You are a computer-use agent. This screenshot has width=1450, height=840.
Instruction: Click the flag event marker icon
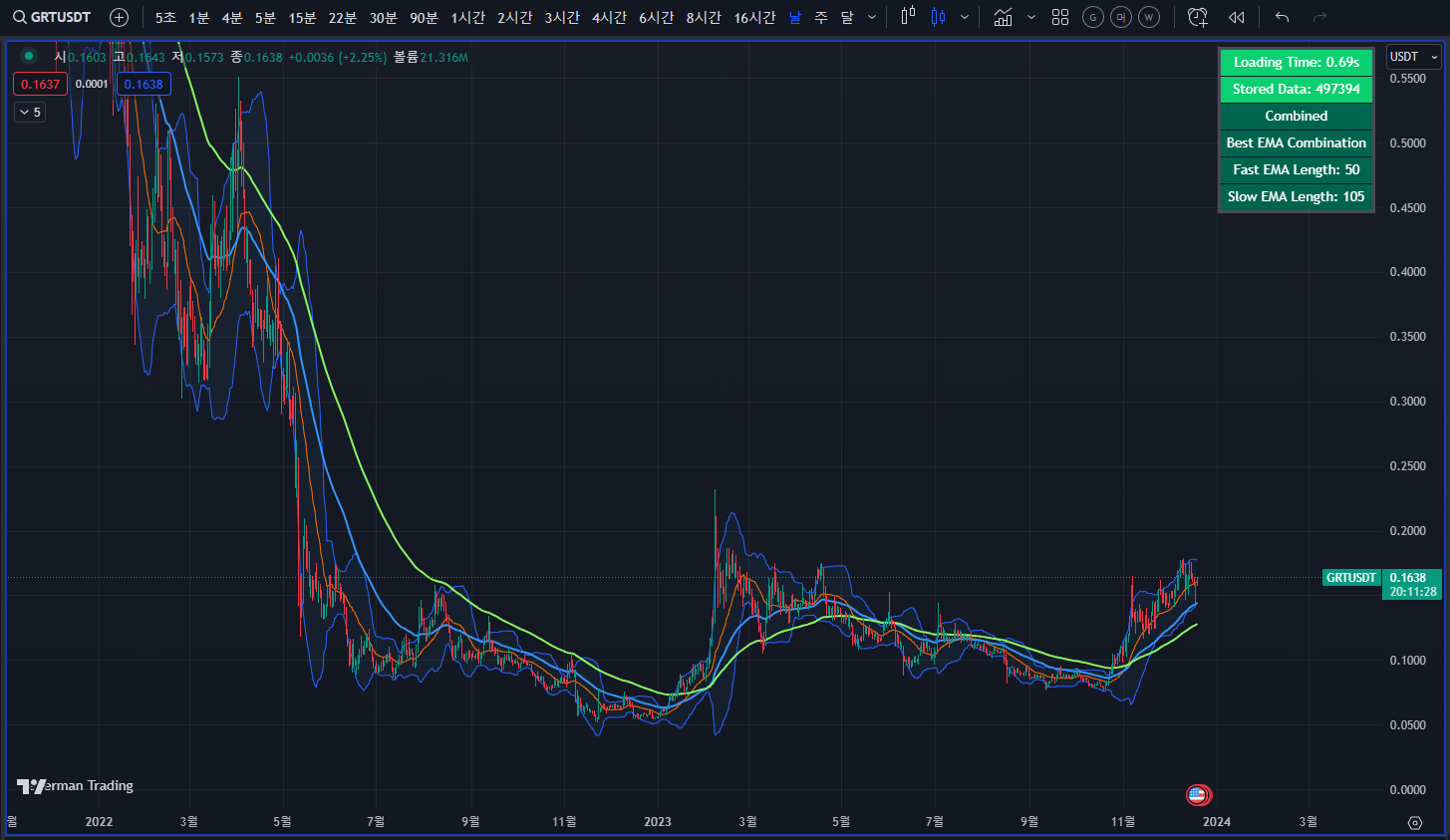click(x=1198, y=795)
